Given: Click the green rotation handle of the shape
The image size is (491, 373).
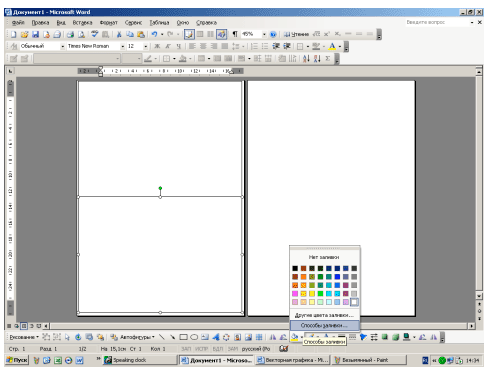Looking at the screenshot, I should [160, 188].
